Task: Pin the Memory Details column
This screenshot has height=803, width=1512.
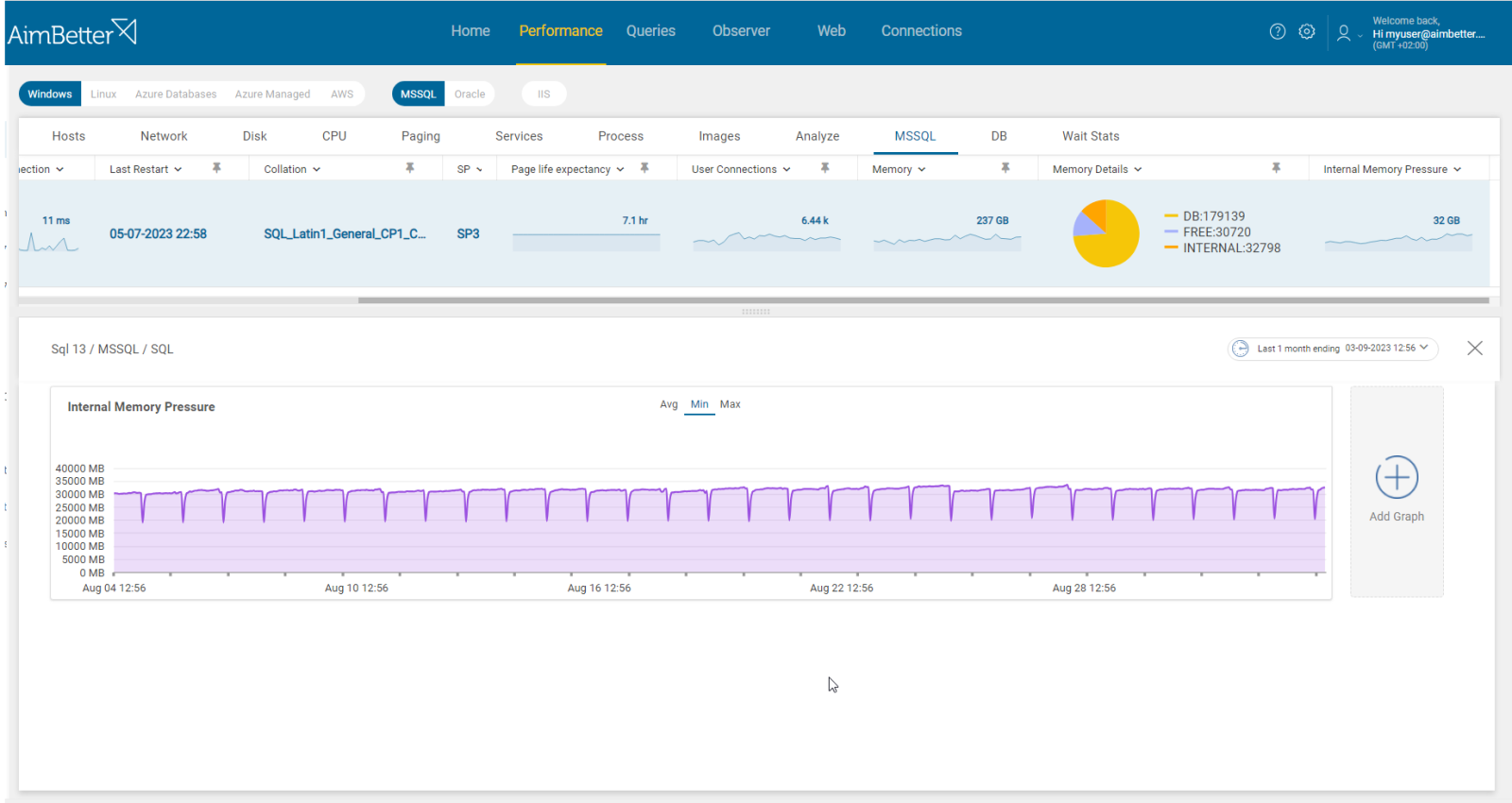Action: (x=1276, y=167)
